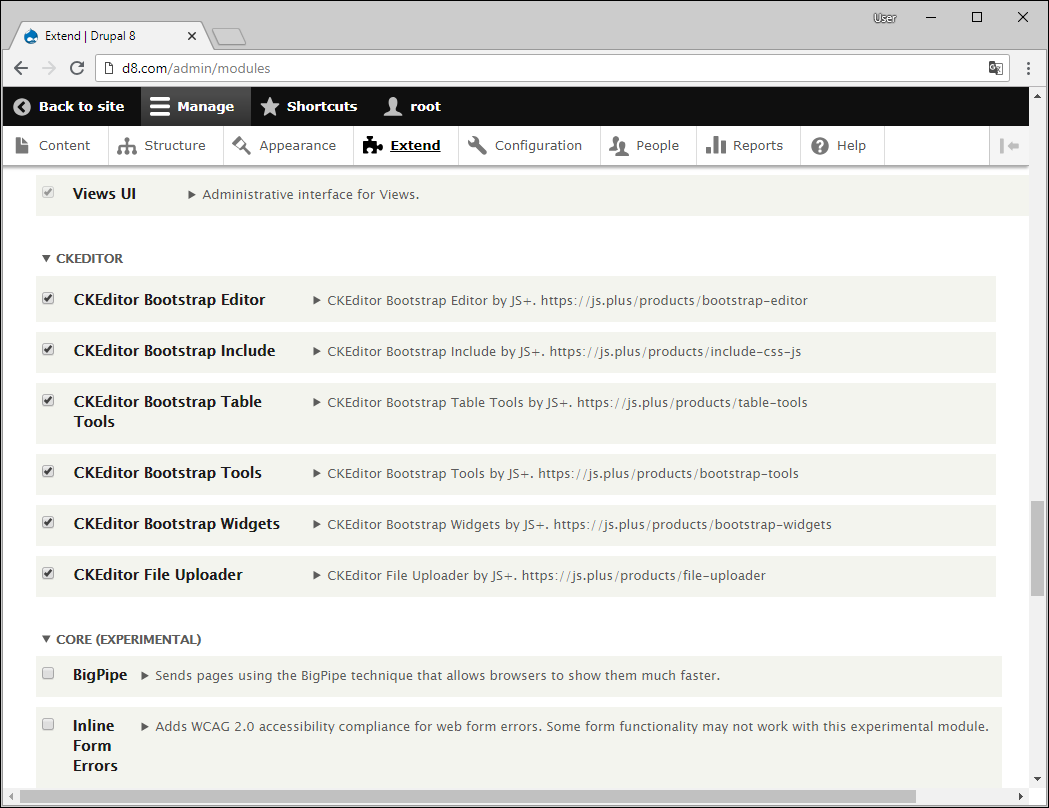1049x808 pixels.
Task: Enable the BigPipe module checkbox
Action: (x=48, y=674)
